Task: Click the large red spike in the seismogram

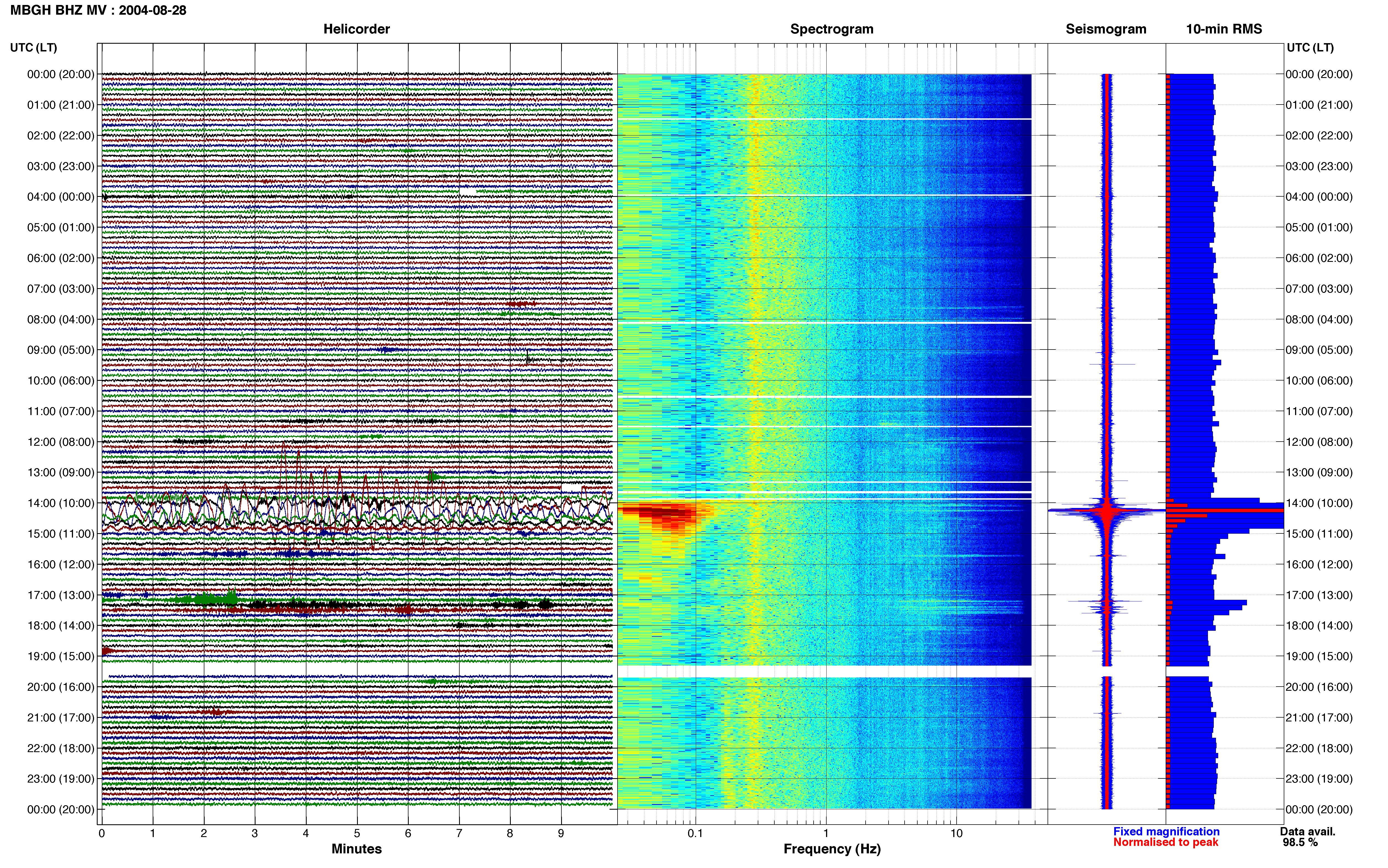Action: pos(1107,510)
